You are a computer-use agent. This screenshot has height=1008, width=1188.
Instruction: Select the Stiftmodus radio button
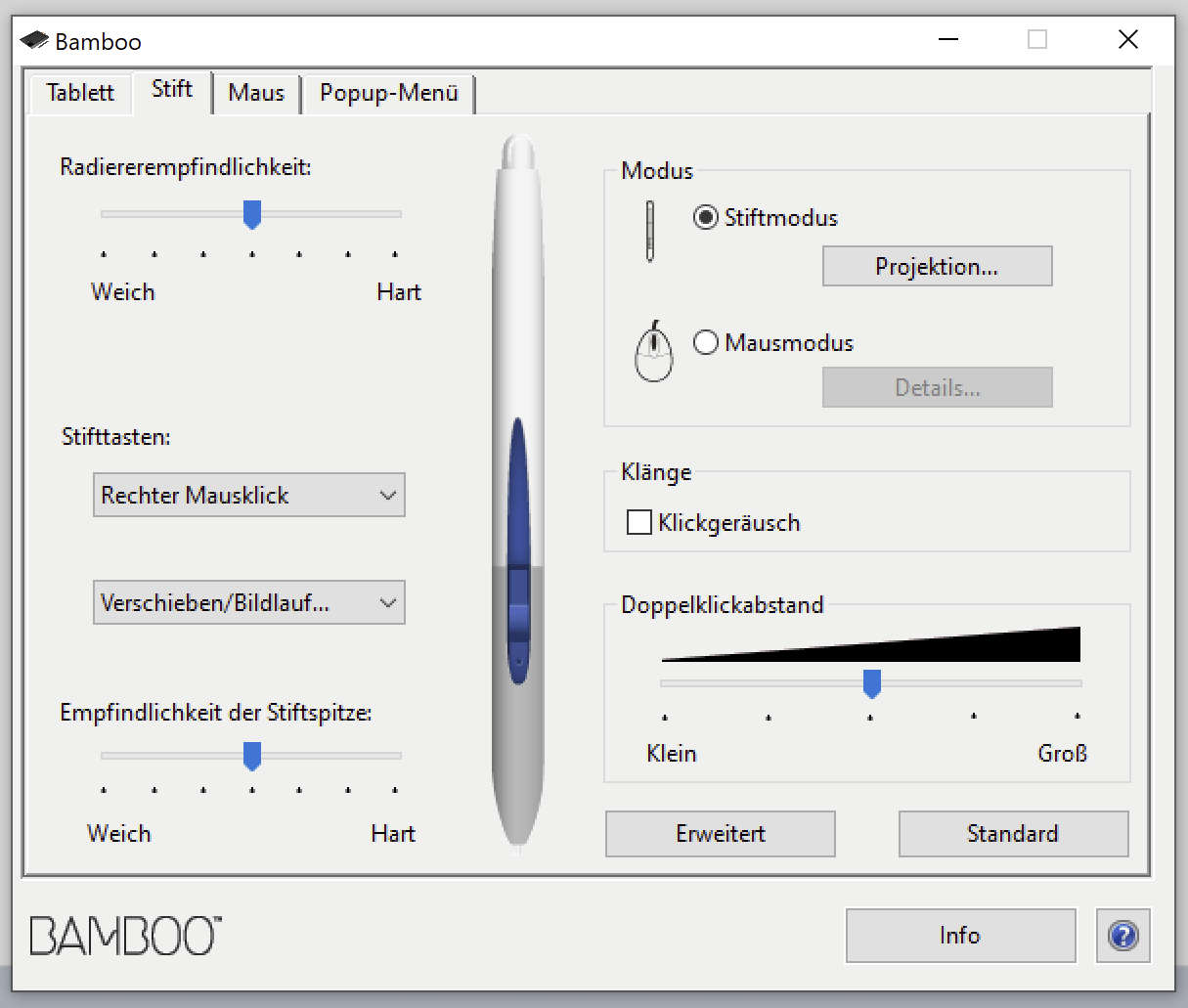[706, 217]
